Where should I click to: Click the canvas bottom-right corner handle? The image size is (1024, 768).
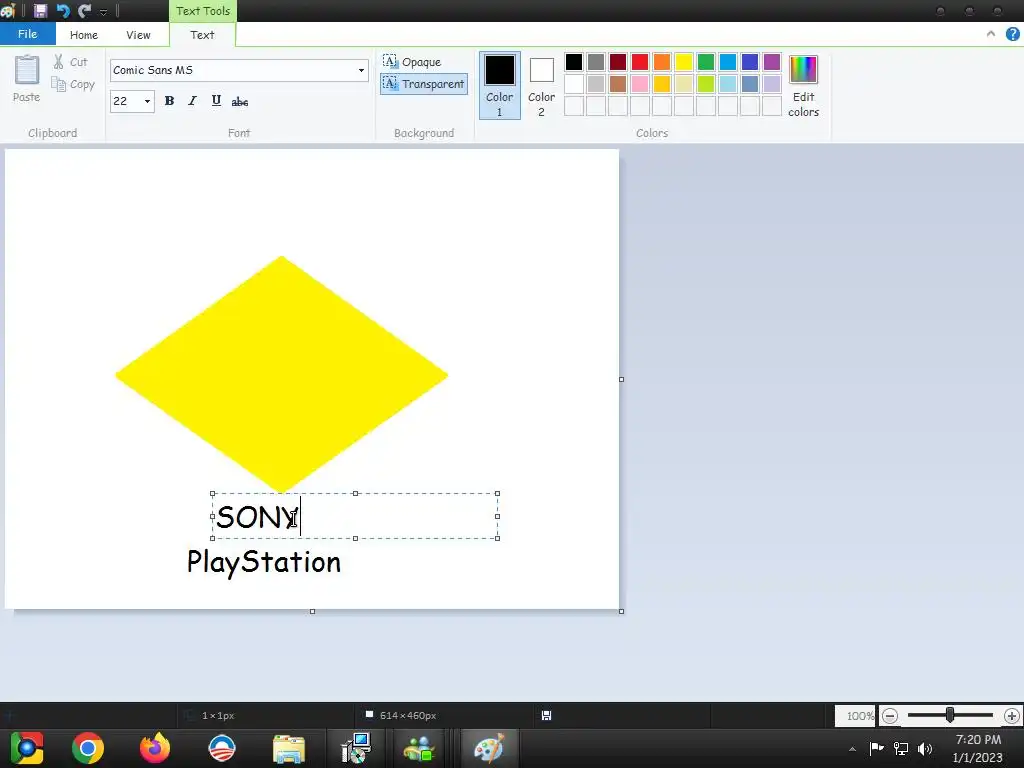[621, 611]
